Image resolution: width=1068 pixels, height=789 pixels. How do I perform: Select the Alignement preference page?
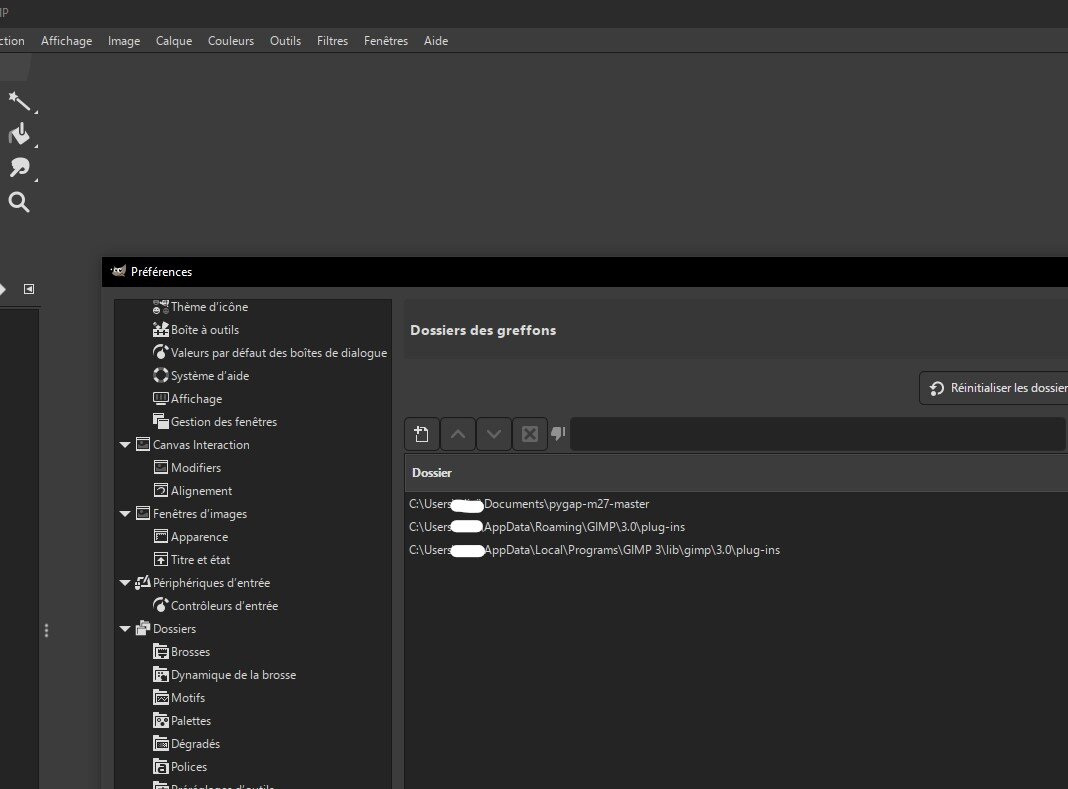(202, 491)
